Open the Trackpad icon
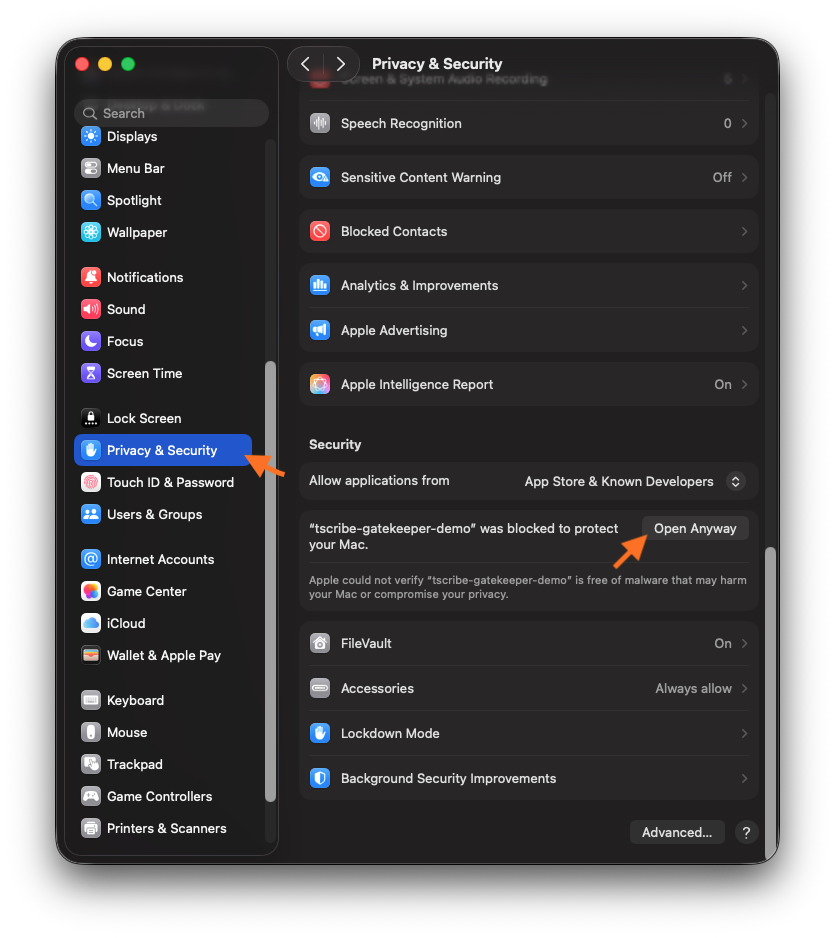This screenshot has height=938, width=835. (x=91, y=764)
